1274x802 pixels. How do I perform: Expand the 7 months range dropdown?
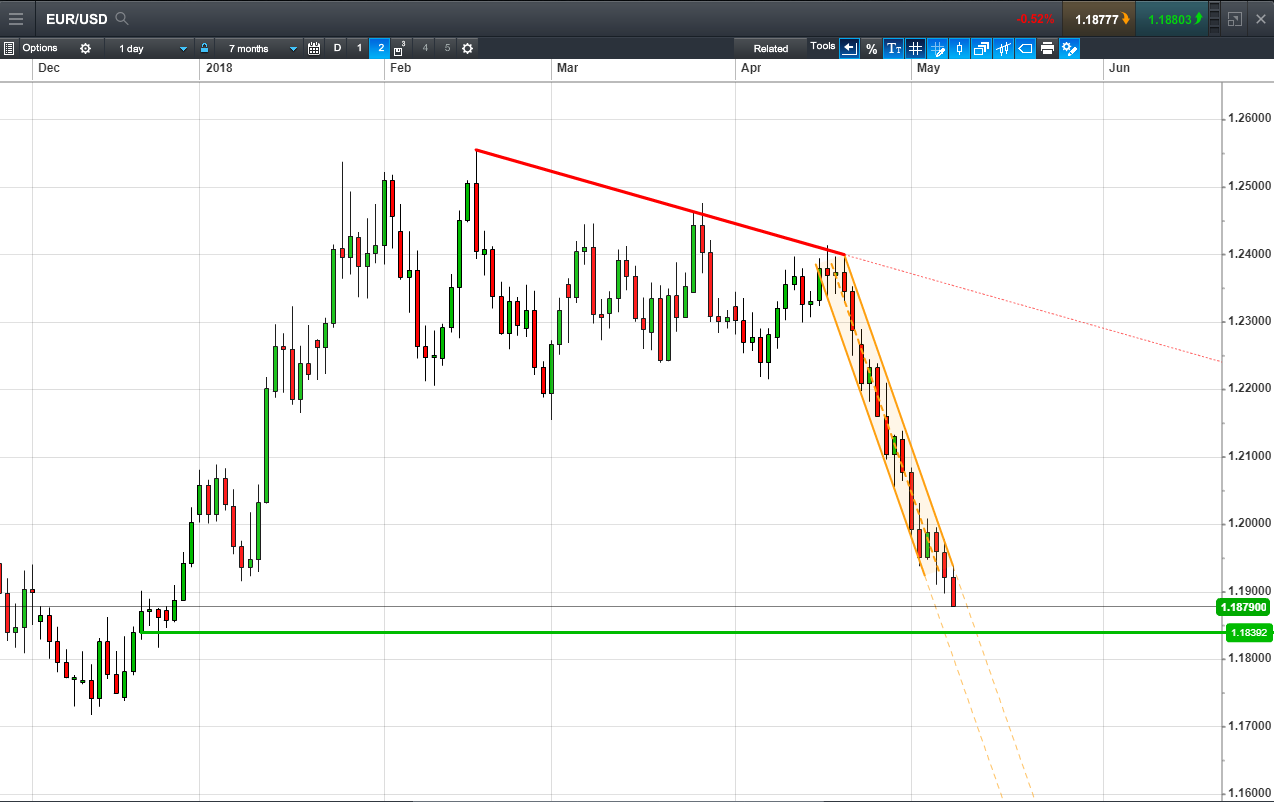click(257, 48)
